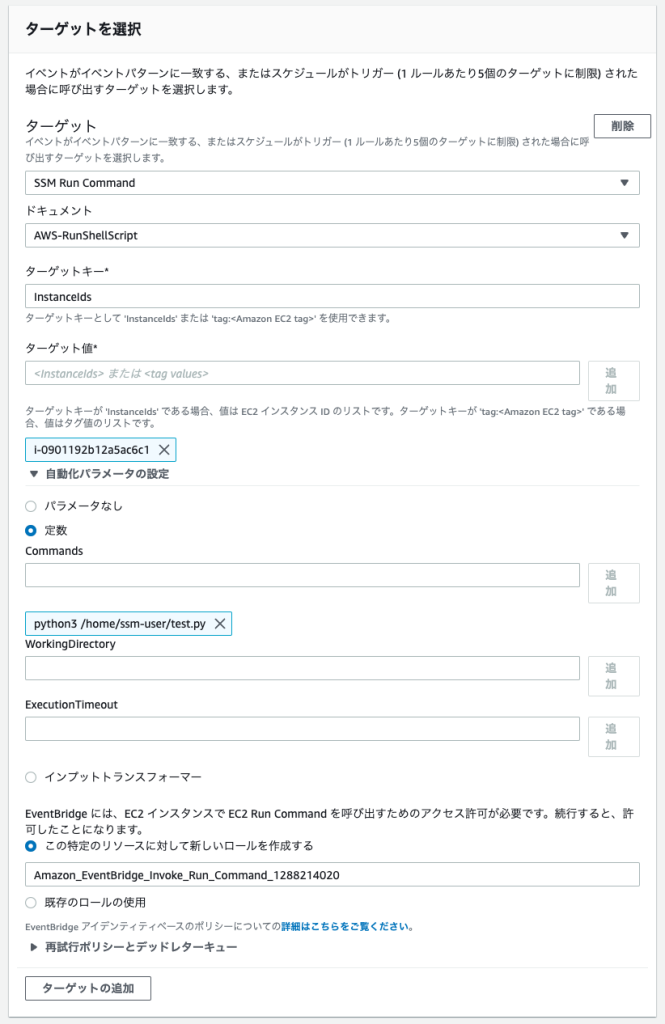Select the 定数 radio option
665x1024 pixels.
point(31,530)
